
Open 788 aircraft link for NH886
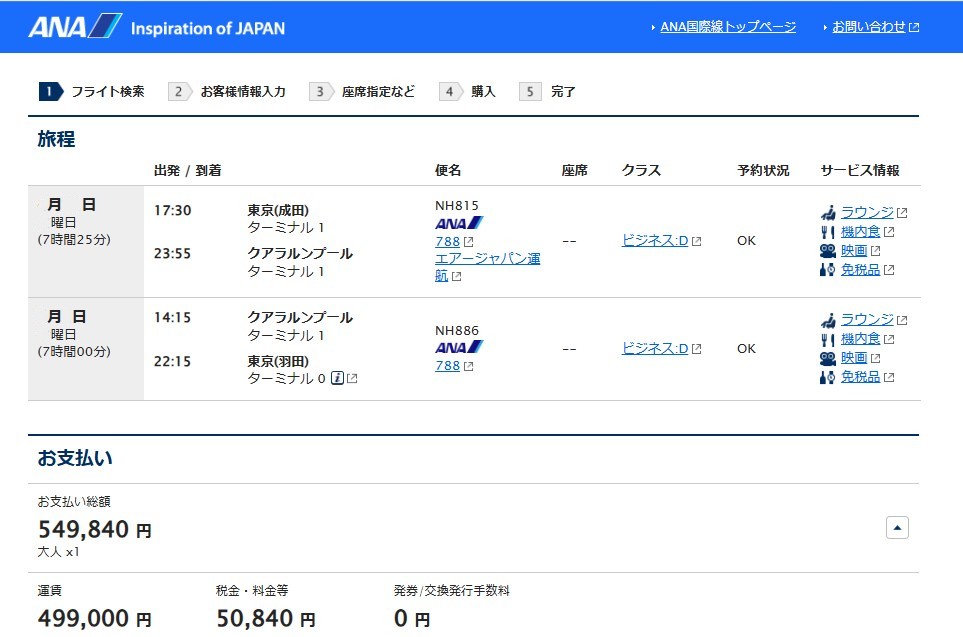pos(447,365)
